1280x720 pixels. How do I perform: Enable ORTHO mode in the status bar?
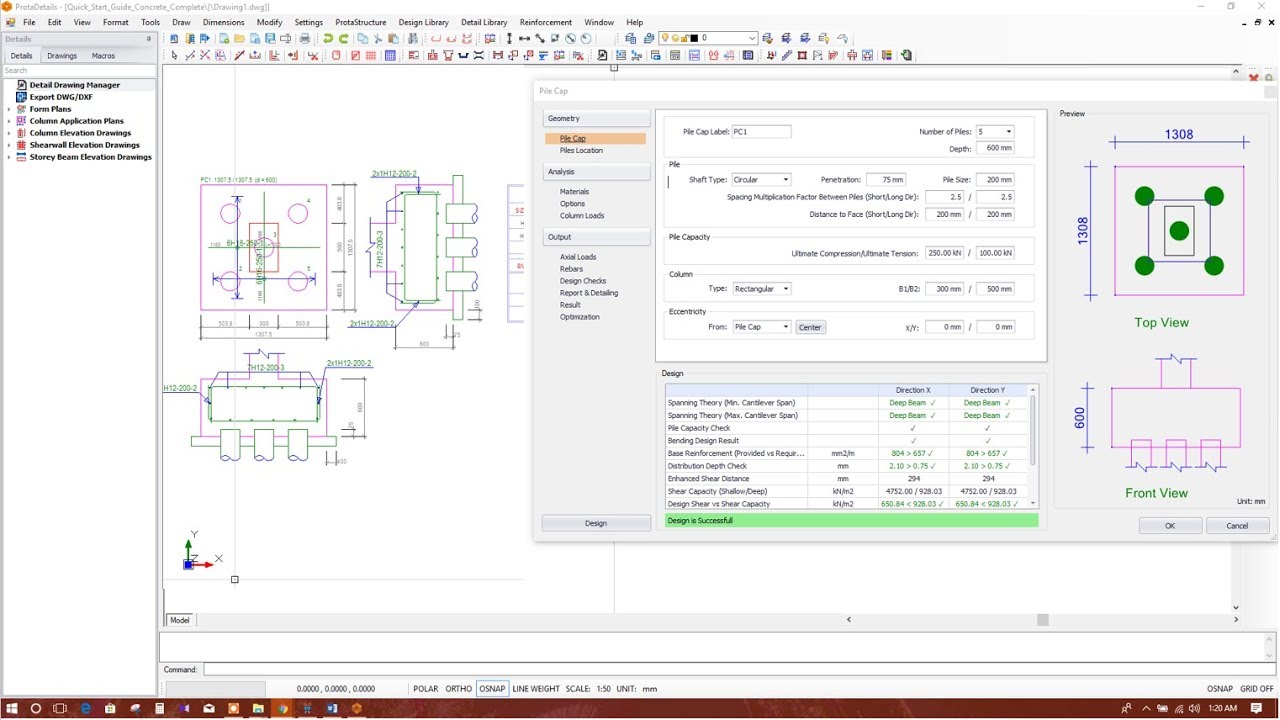pos(458,688)
